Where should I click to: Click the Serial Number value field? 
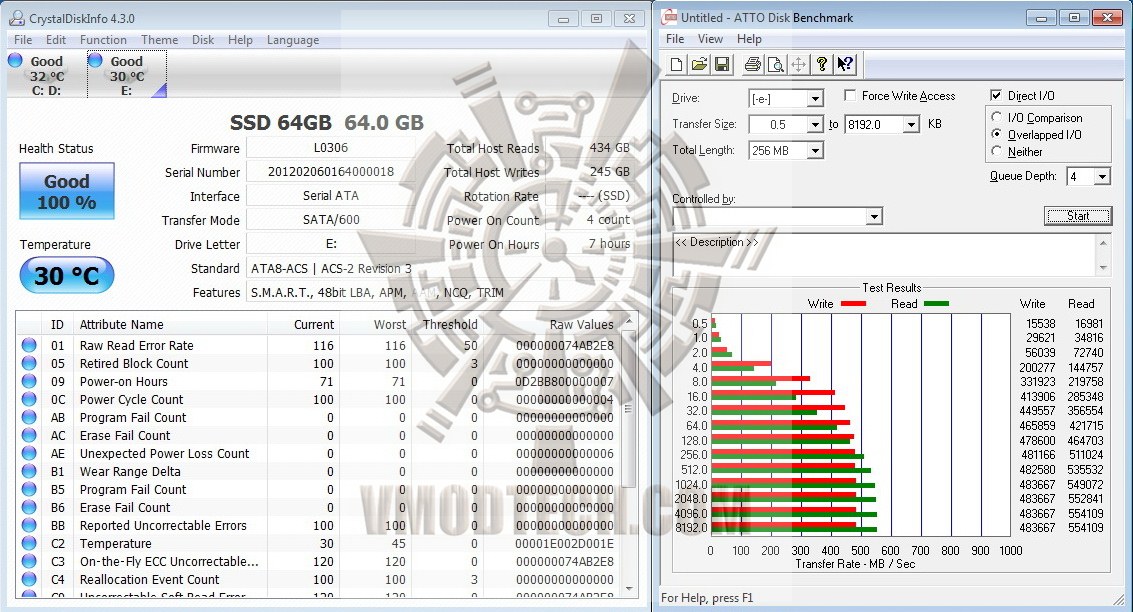pos(330,172)
